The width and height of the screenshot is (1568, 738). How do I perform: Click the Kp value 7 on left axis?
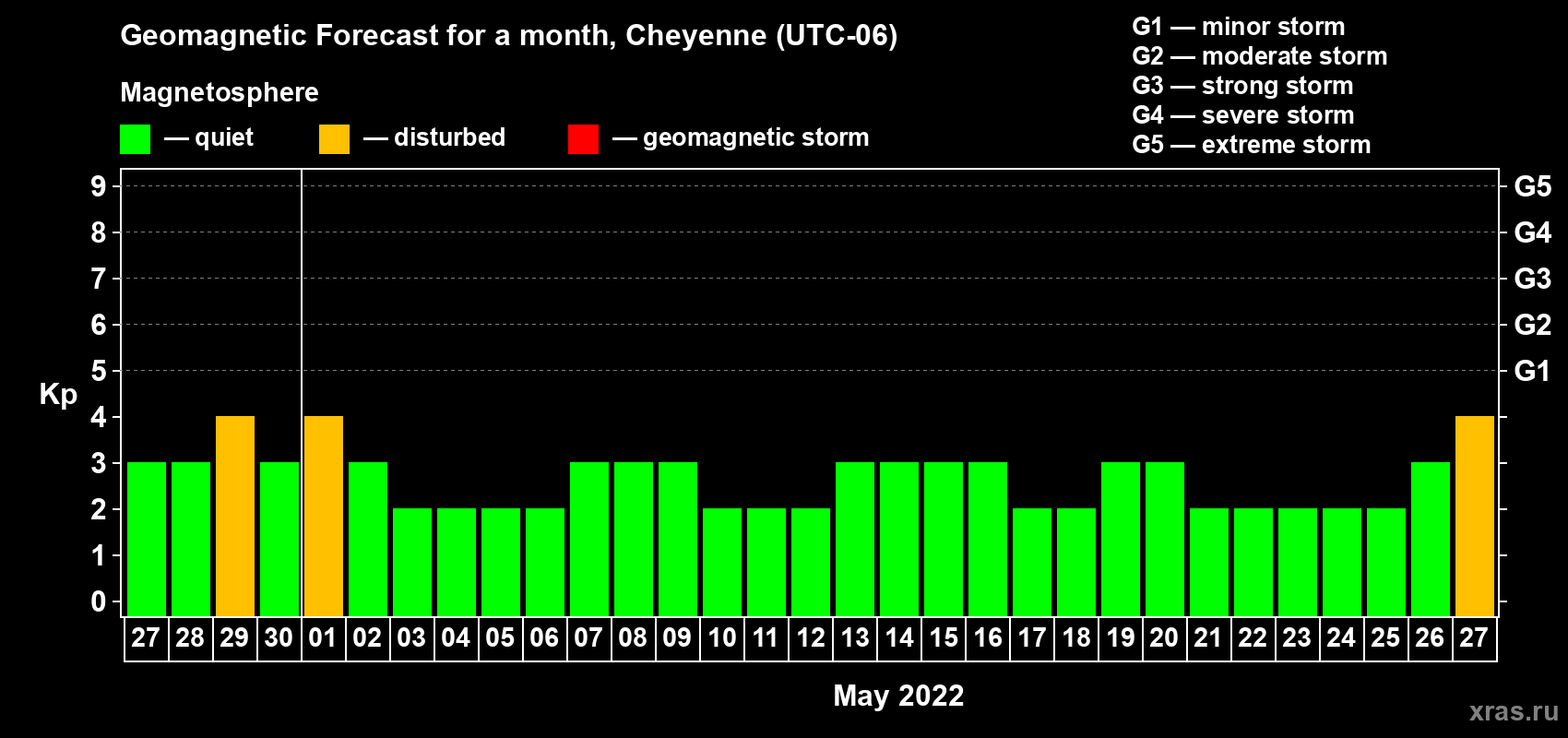coord(99,279)
